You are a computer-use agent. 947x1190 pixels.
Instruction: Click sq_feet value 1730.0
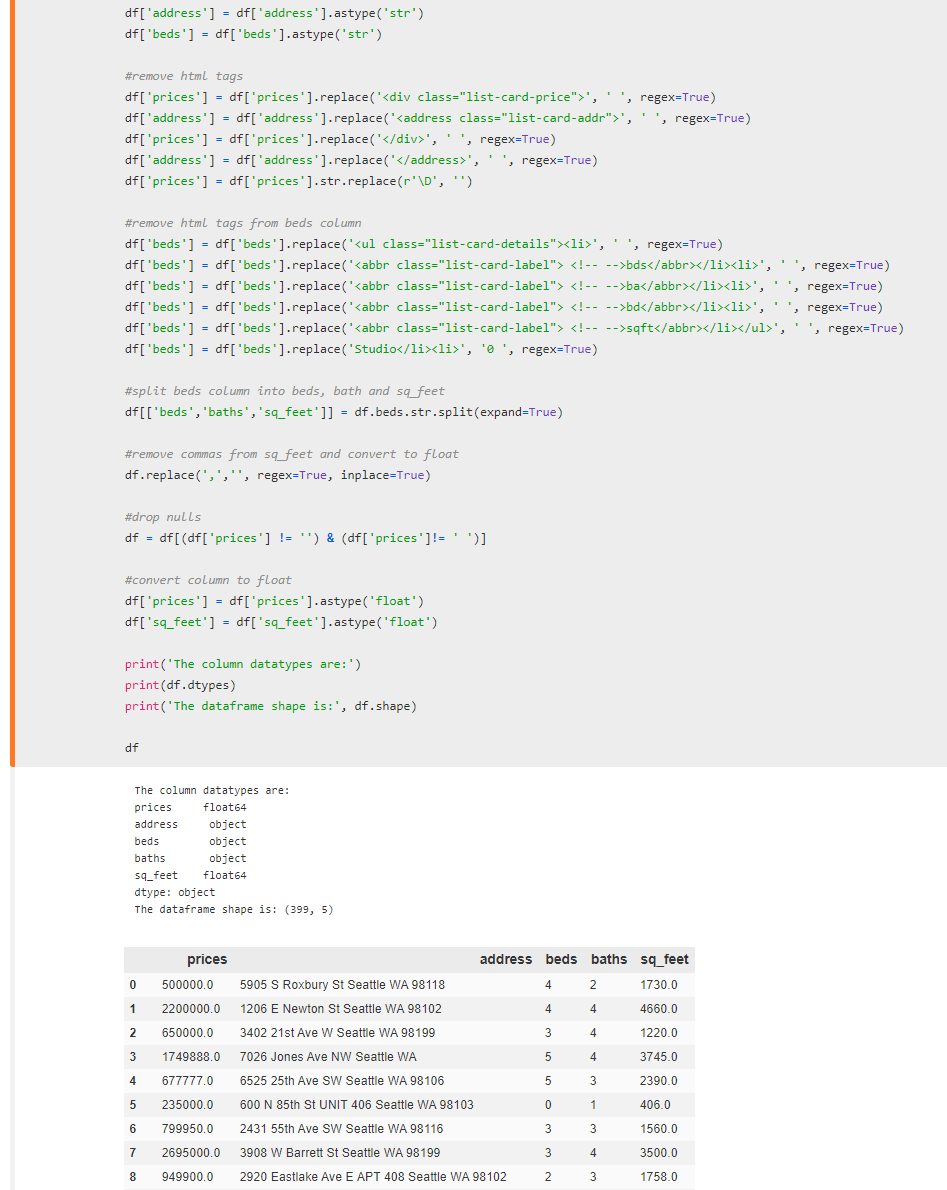[x=659, y=985]
